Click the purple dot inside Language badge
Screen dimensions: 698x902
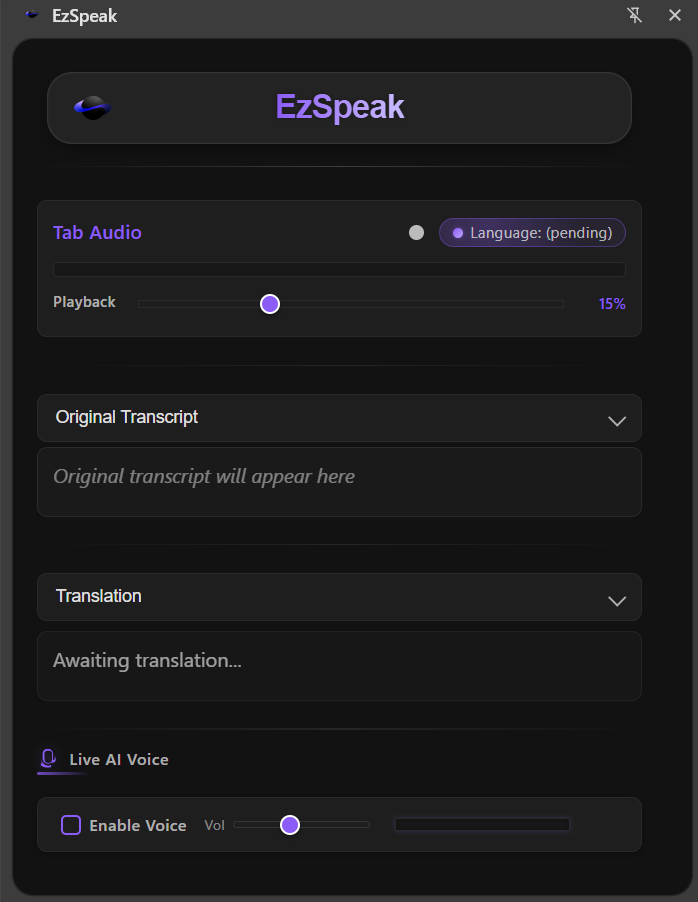click(458, 233)
